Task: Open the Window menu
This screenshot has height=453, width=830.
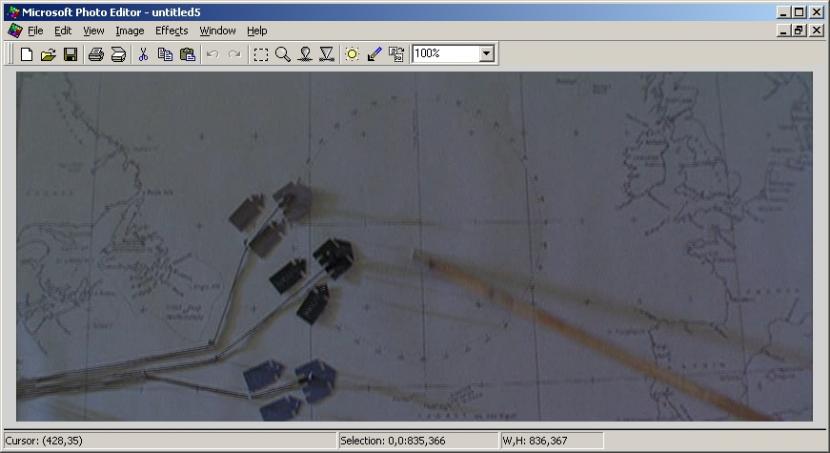Action: (217, 31)
